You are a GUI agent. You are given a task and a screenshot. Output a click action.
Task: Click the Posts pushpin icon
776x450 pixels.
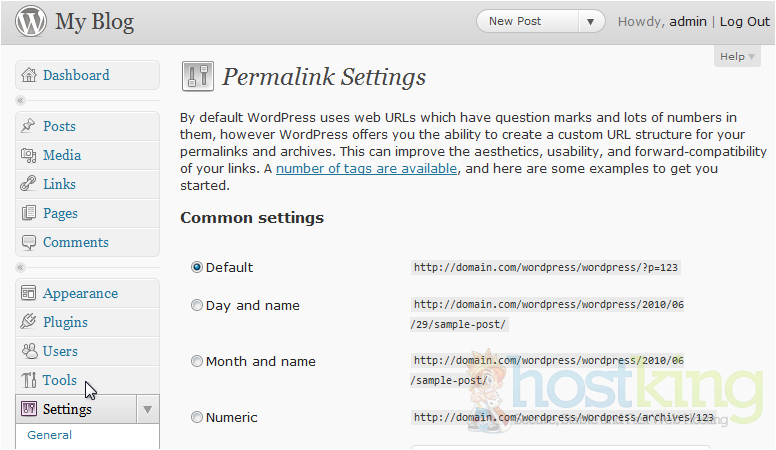click(28, 126)
